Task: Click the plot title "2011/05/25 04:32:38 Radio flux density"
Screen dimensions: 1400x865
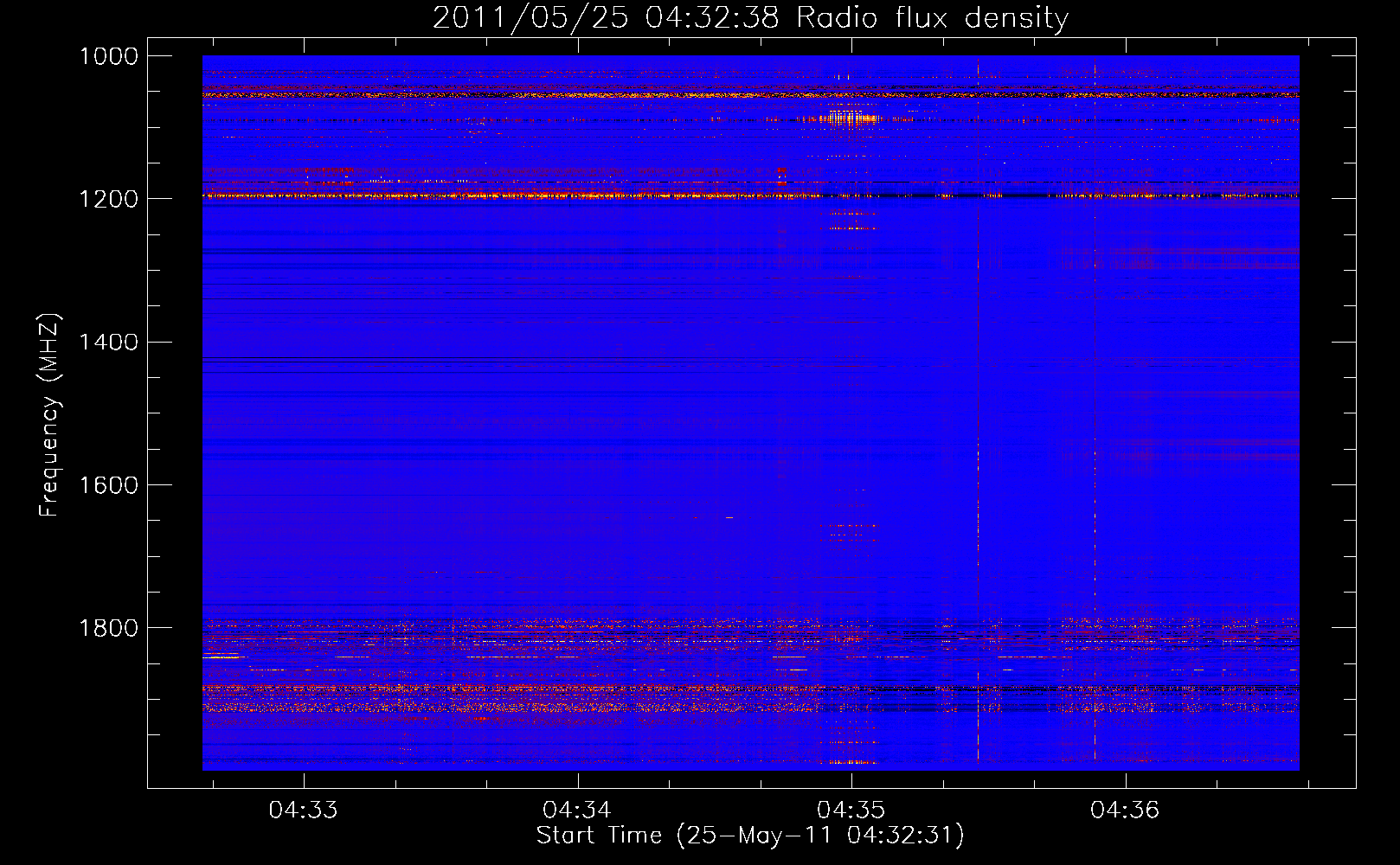Action: 750,17
